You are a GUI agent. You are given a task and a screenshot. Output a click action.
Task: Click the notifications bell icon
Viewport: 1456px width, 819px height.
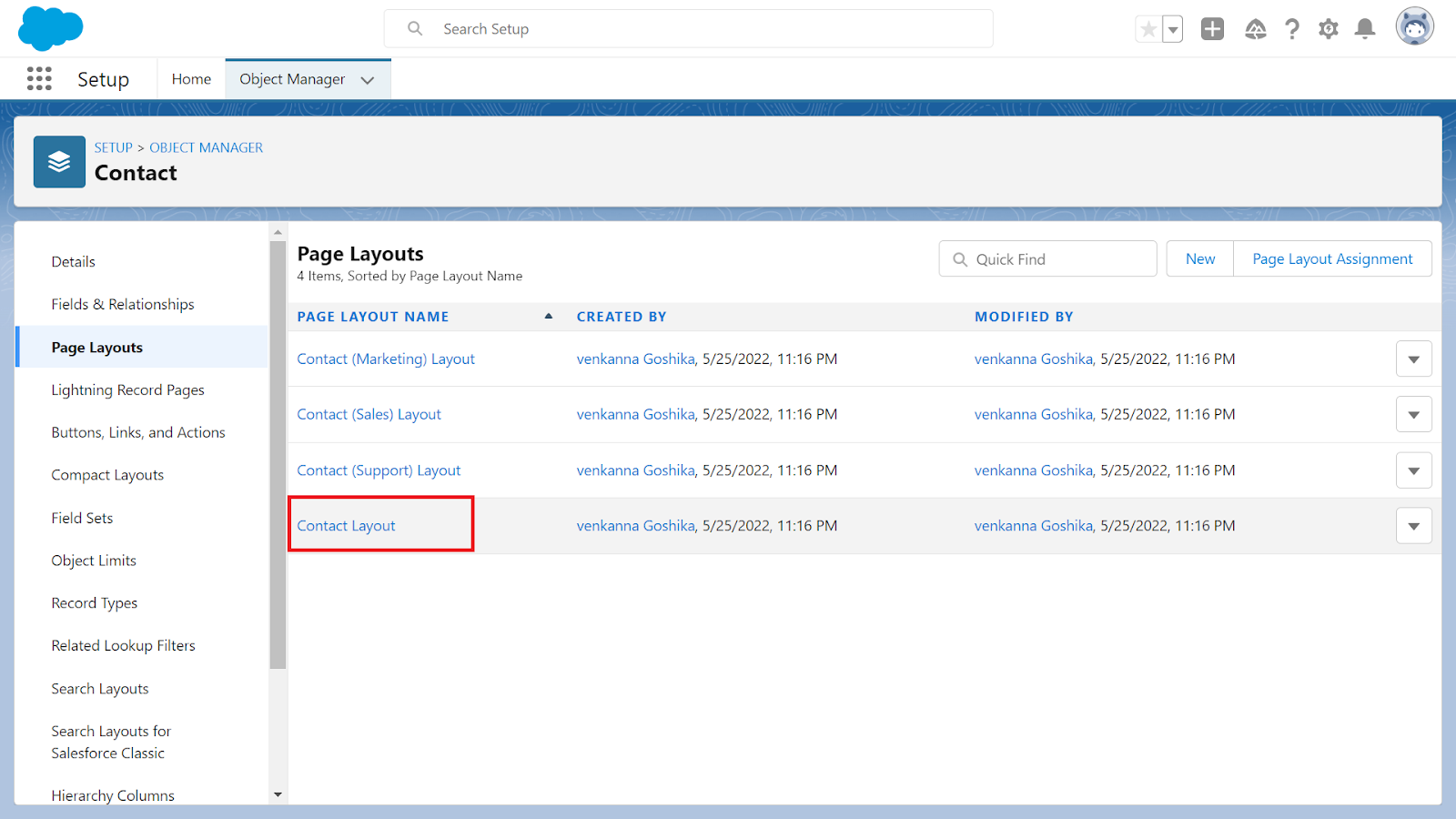pyautogui.click(x=1365, y=29)
